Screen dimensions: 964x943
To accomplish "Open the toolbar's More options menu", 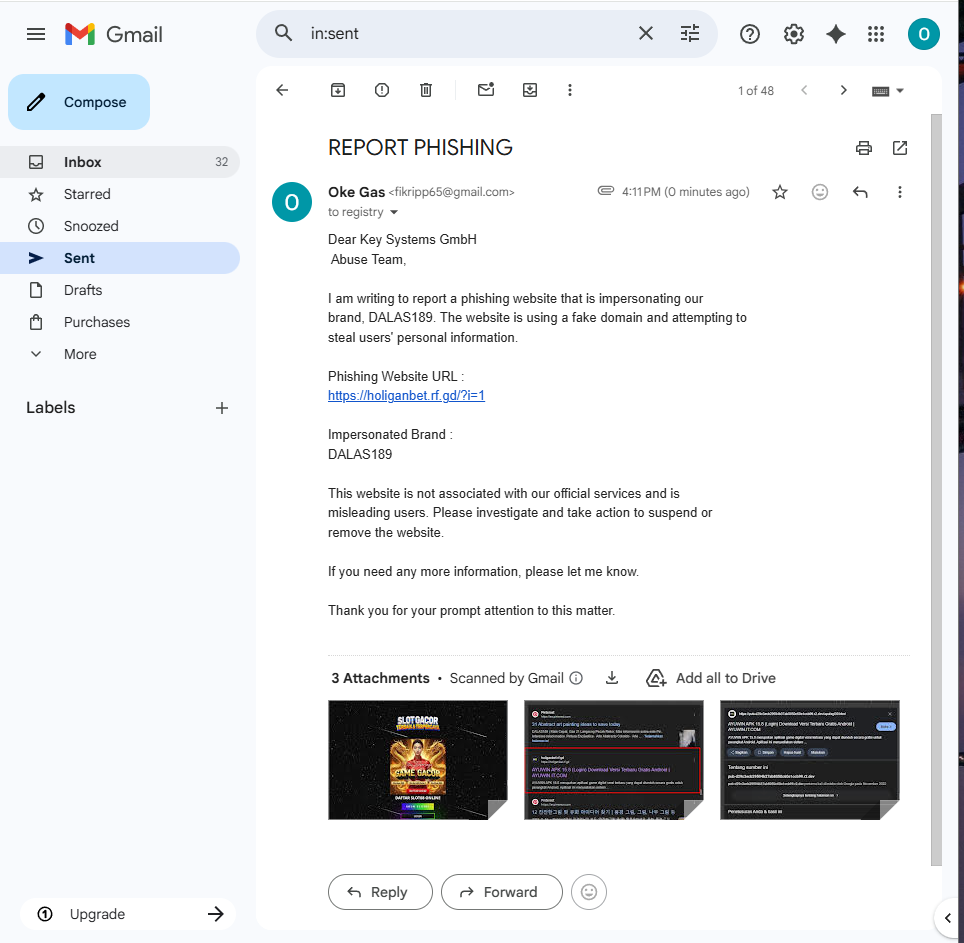I will [x=570, y=90].
